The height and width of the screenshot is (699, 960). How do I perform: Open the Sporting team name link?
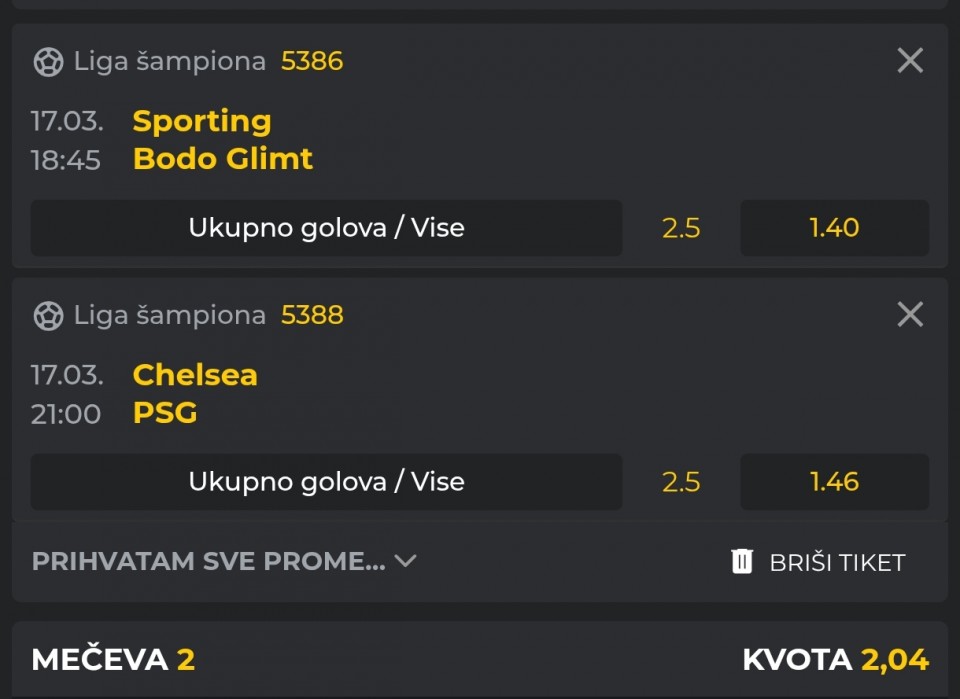click(202, 121)
